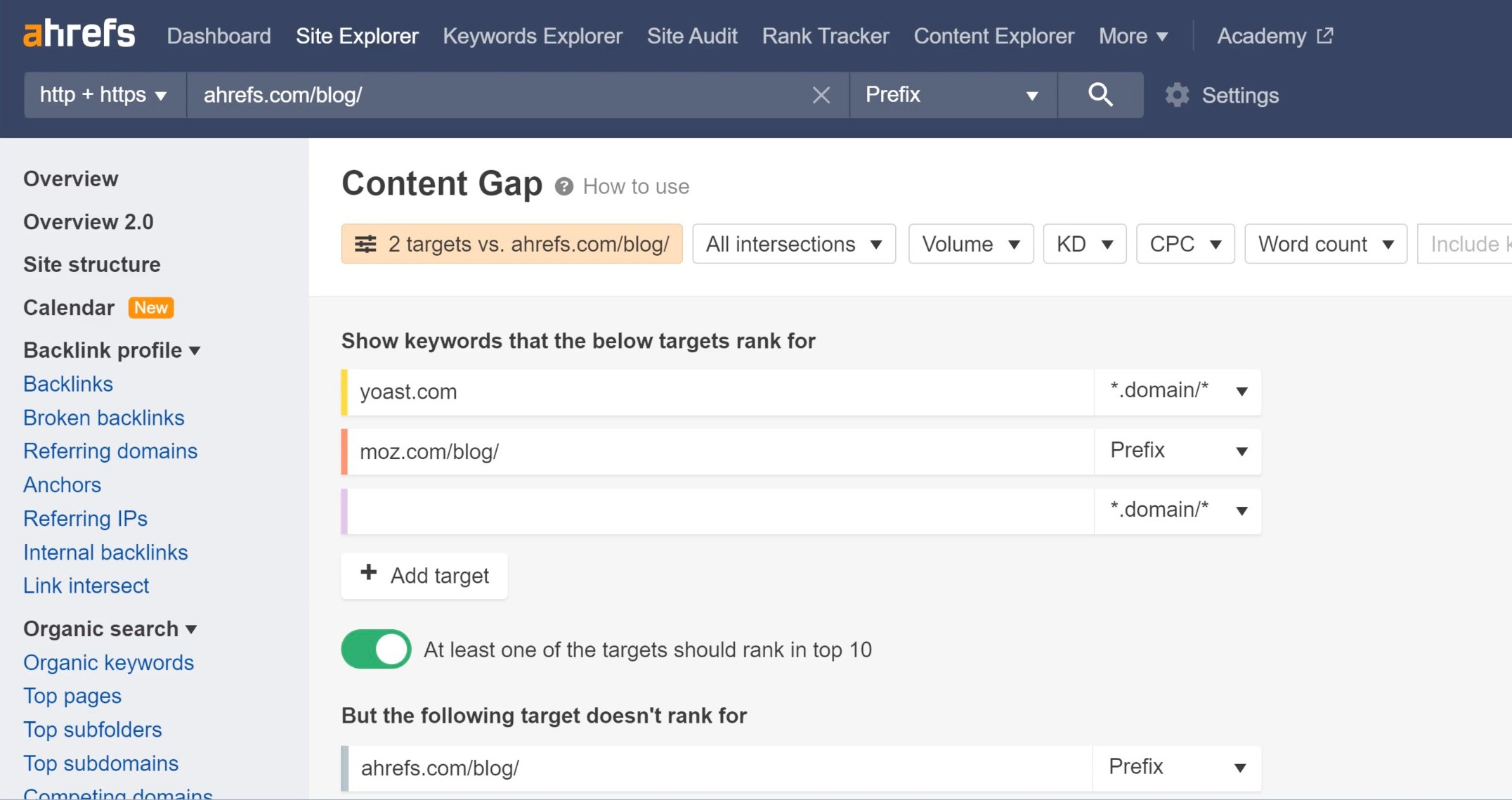Change moz.com/blog/ Prefix mode dropdown
The height and width of the screenshot is (800, 1512).
tap(1178, 451)
